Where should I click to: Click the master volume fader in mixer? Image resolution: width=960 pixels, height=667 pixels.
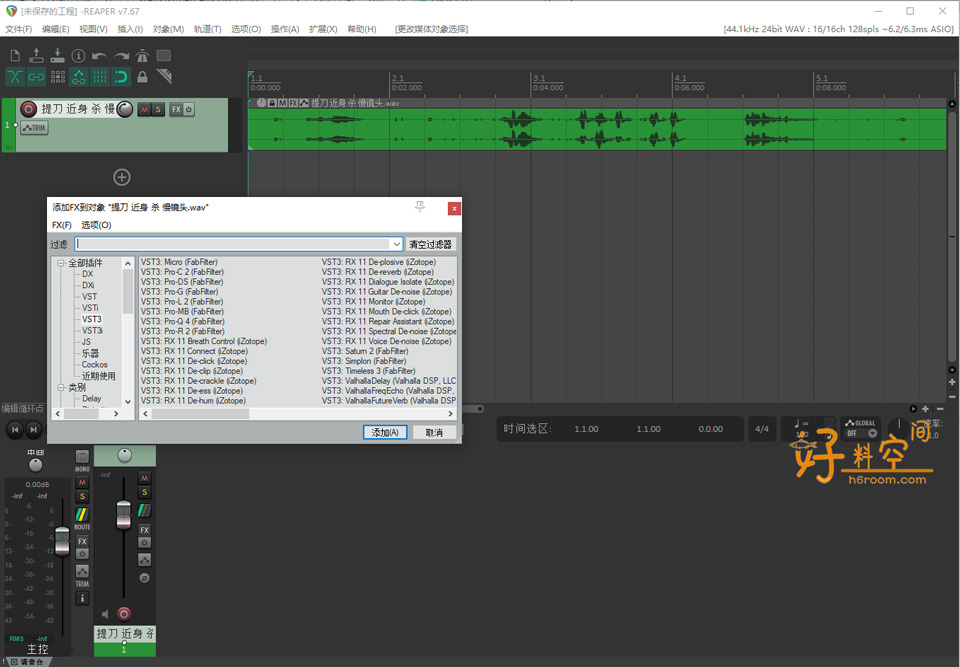pos(62,542)
